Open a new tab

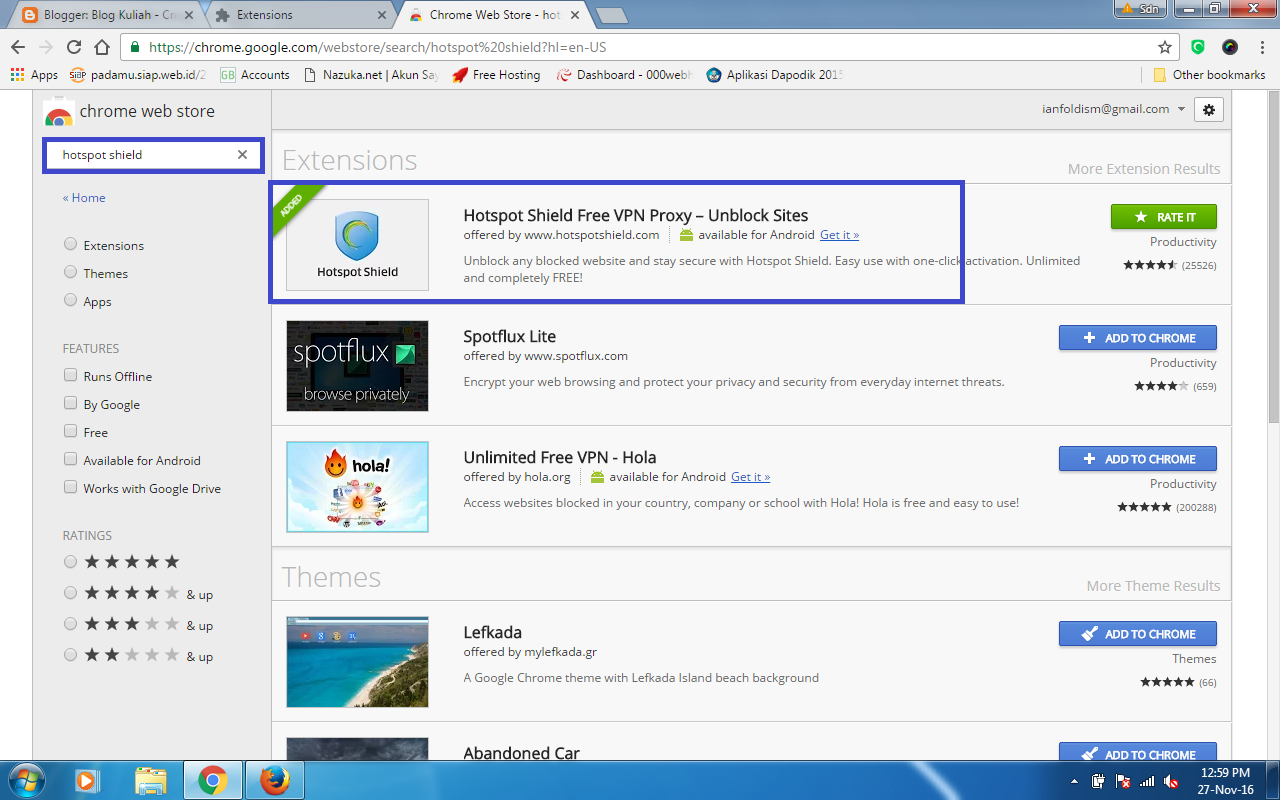[x=611, y=15]
